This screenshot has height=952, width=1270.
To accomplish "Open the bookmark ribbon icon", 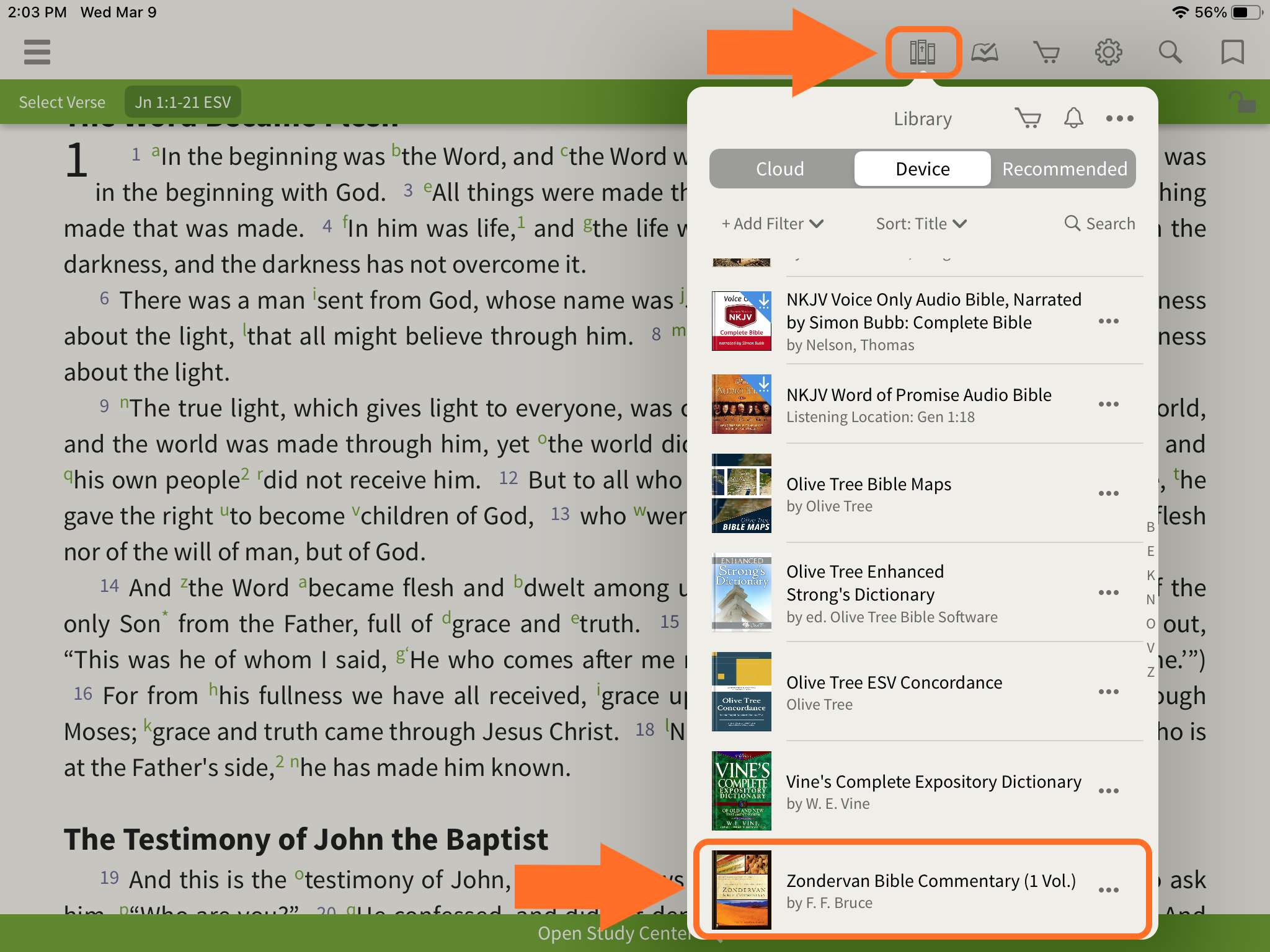I will (x=1232, y=52).
